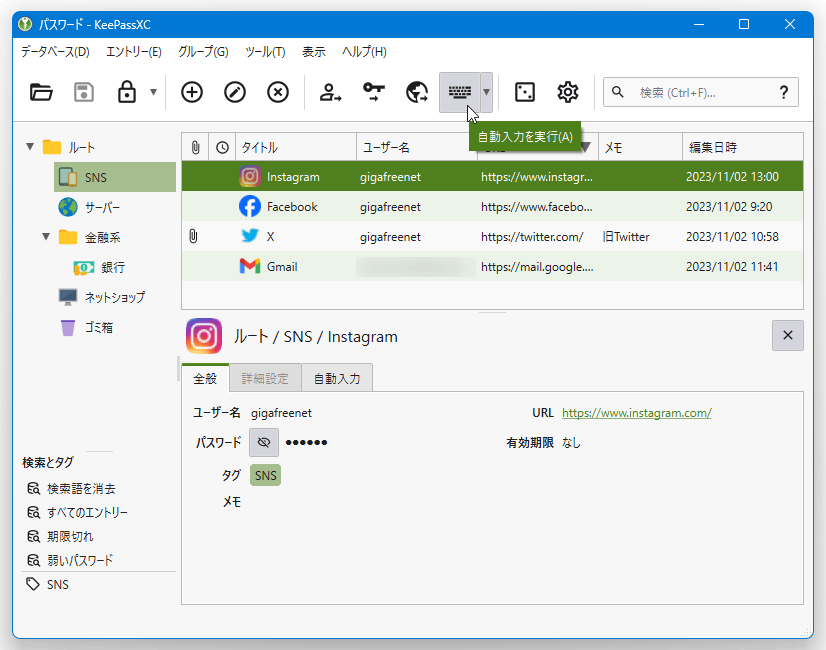This screenshot has height=650, width=826.
Task: Edit selected entry with pencil icon
Action: click(235, 92)
